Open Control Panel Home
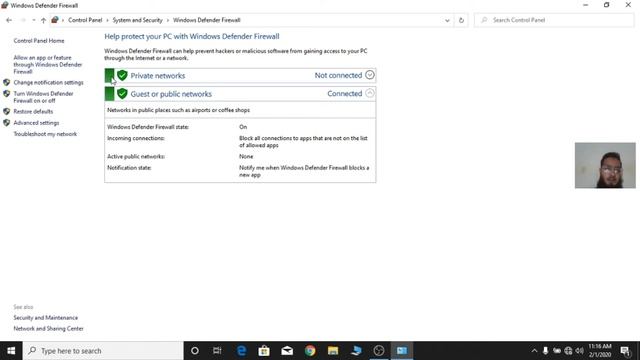The width and height of the screenshot is (640, 360). pyautogui.click(x=39, y=41)
